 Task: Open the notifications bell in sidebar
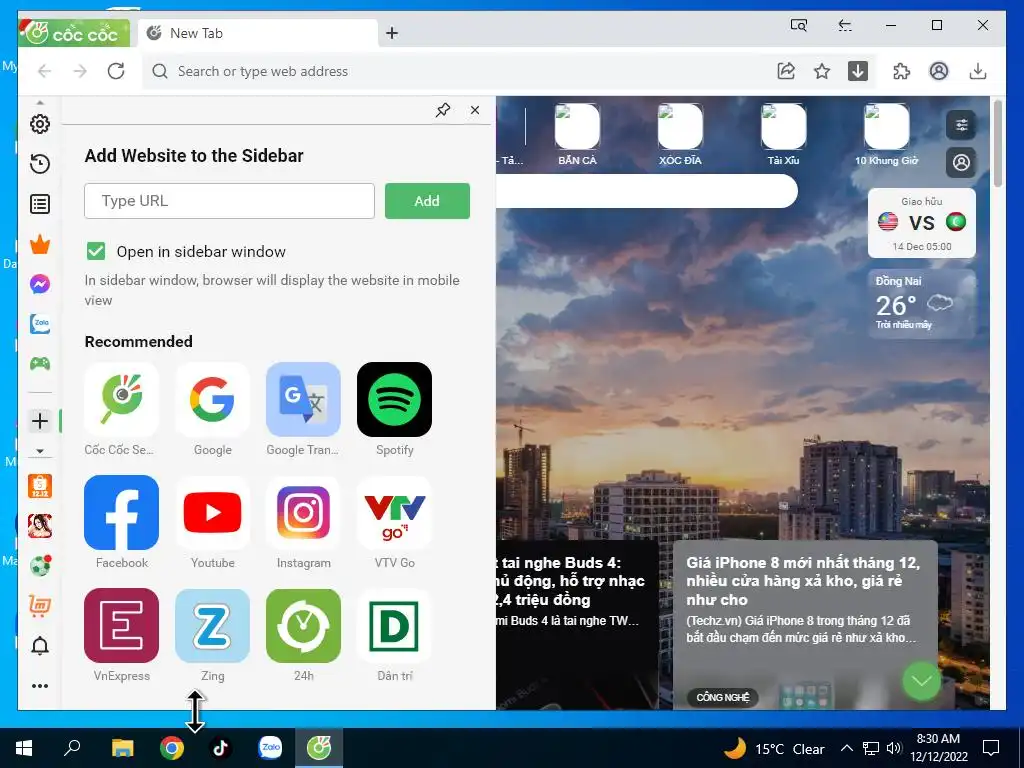coord(40,646)
